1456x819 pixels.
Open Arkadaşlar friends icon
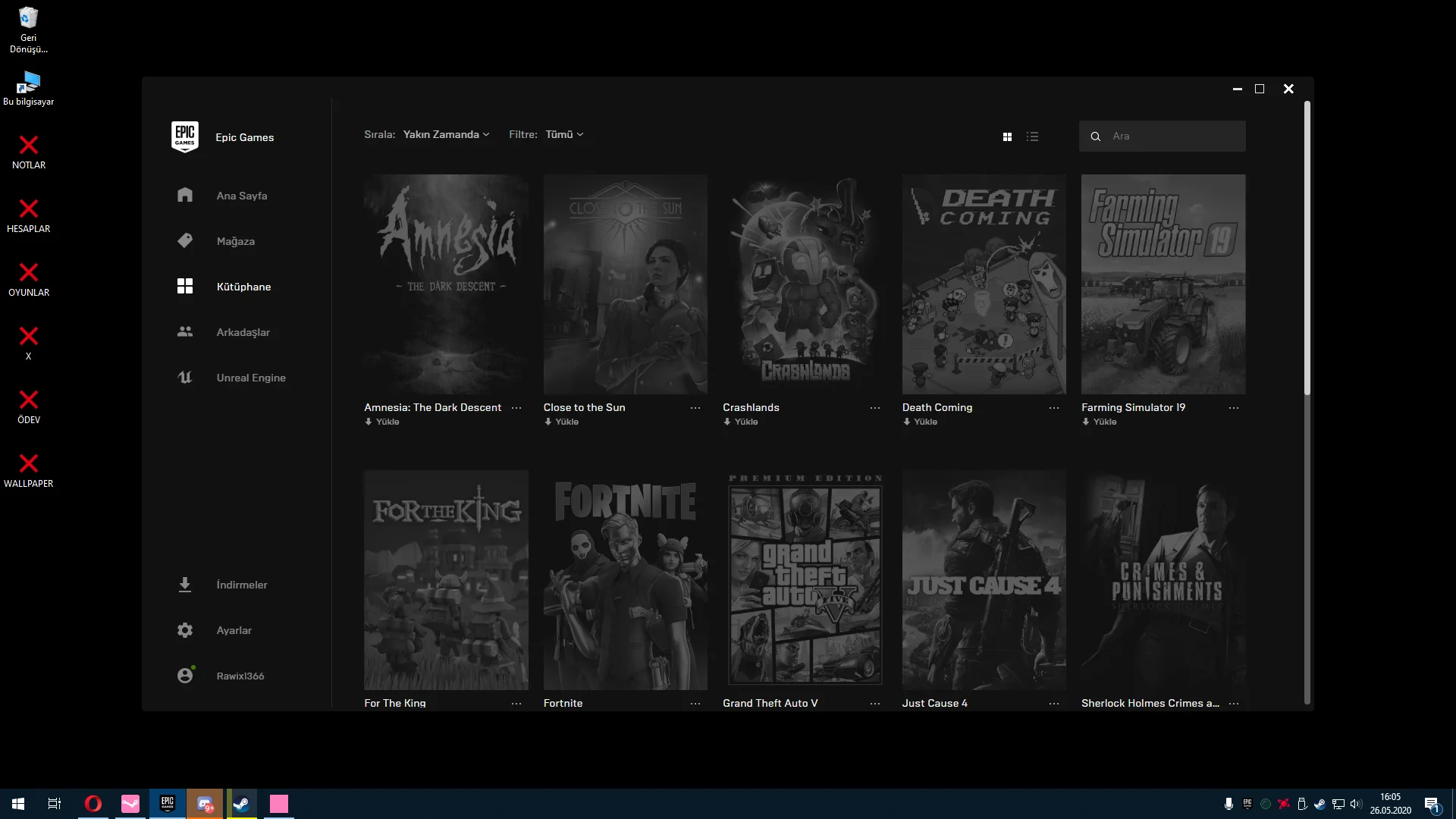184,331
